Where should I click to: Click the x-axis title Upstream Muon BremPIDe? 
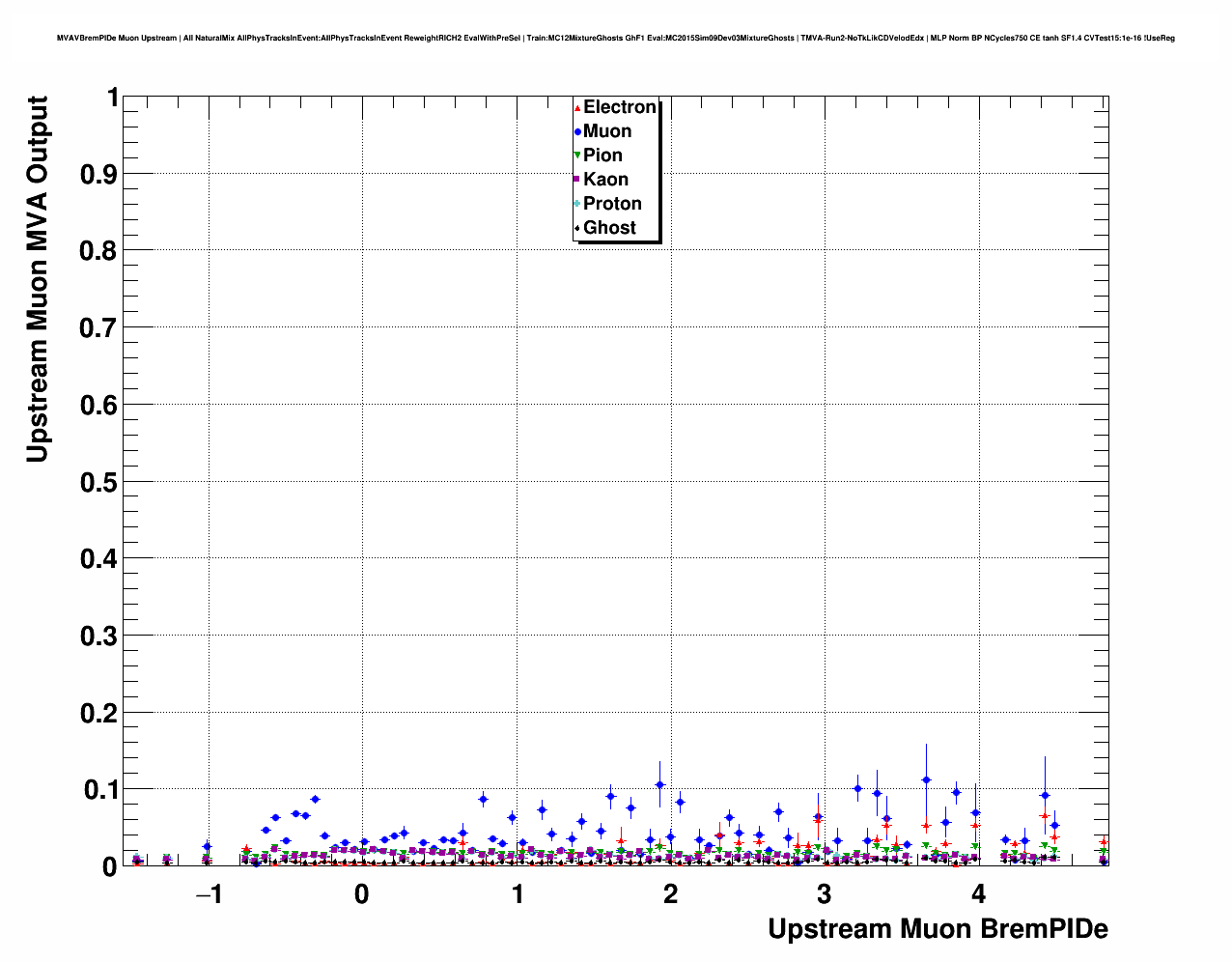click(x=938, y=929)
